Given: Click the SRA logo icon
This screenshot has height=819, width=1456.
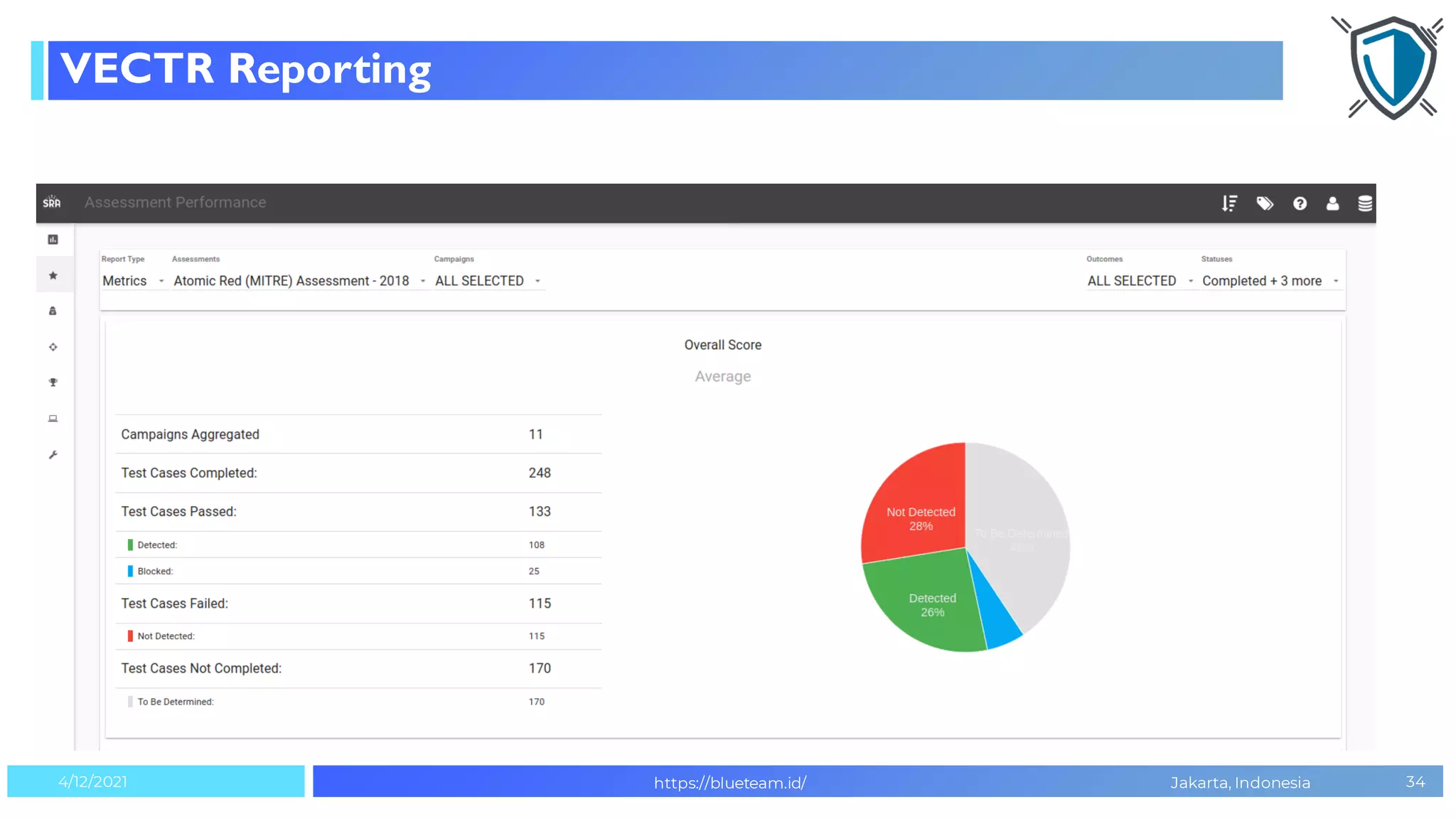Looking at the screenshot, I should point(52,203).
